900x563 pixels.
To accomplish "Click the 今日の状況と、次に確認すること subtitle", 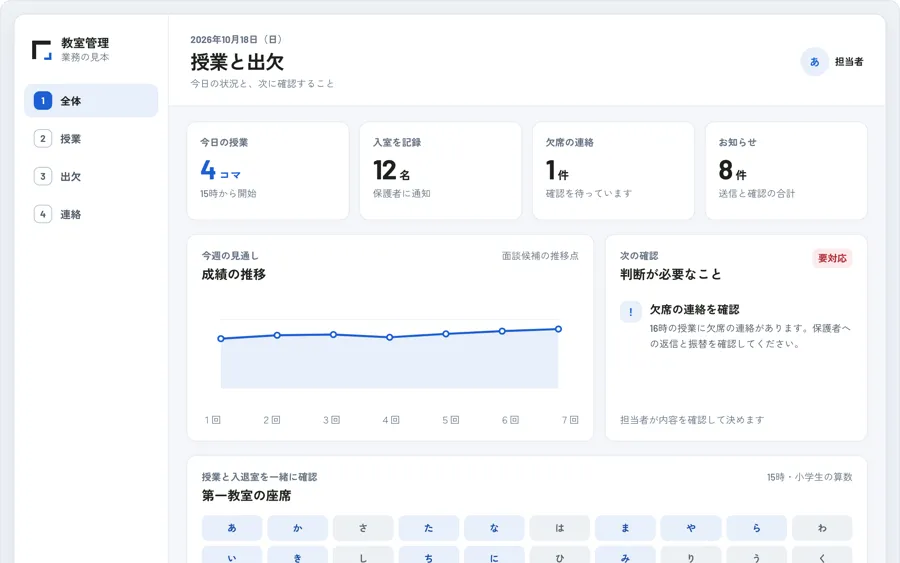I will tap(262, 84).
